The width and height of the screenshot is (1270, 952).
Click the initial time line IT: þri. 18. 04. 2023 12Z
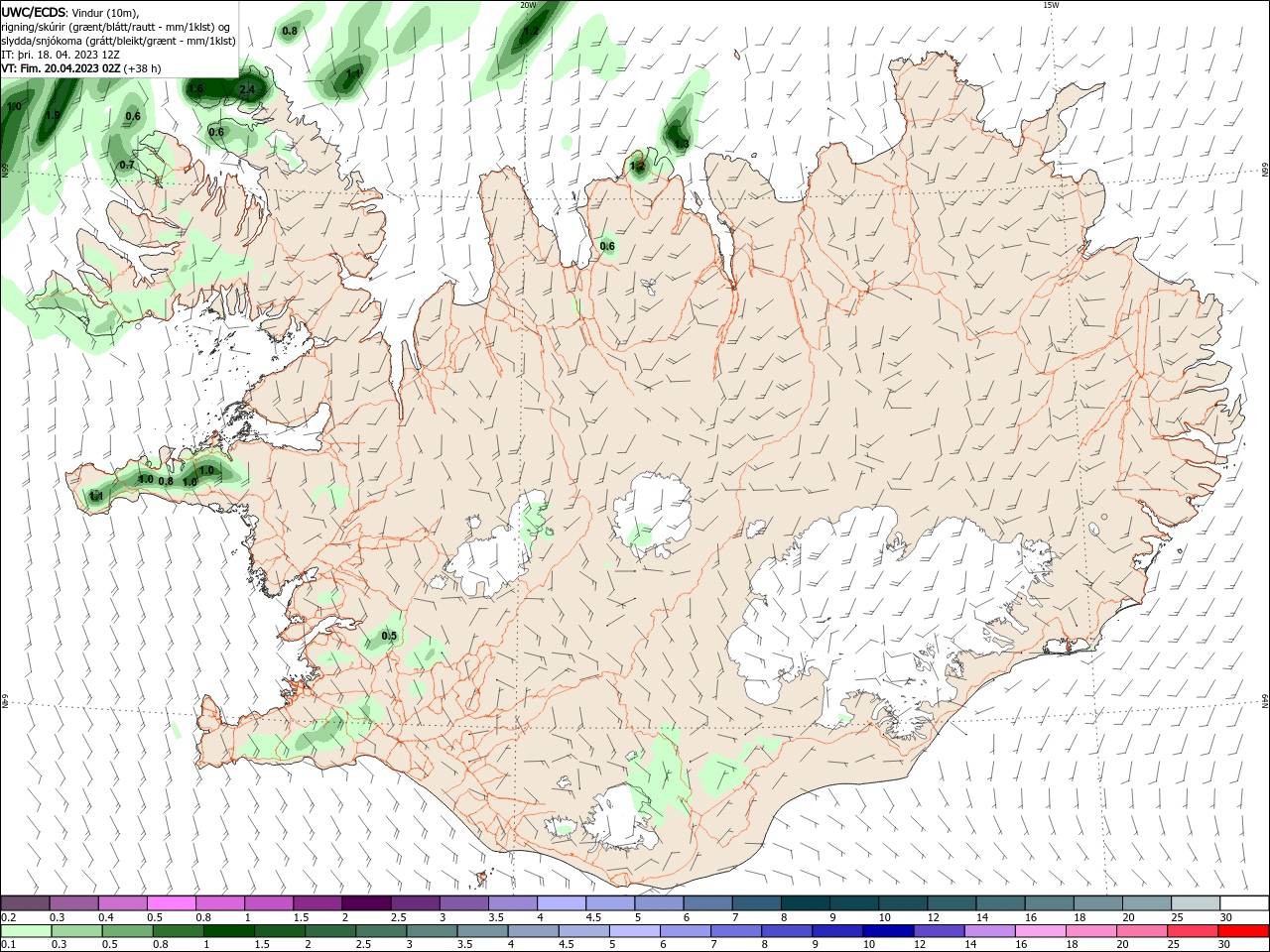pyautogui.click(x=61, y=55)
